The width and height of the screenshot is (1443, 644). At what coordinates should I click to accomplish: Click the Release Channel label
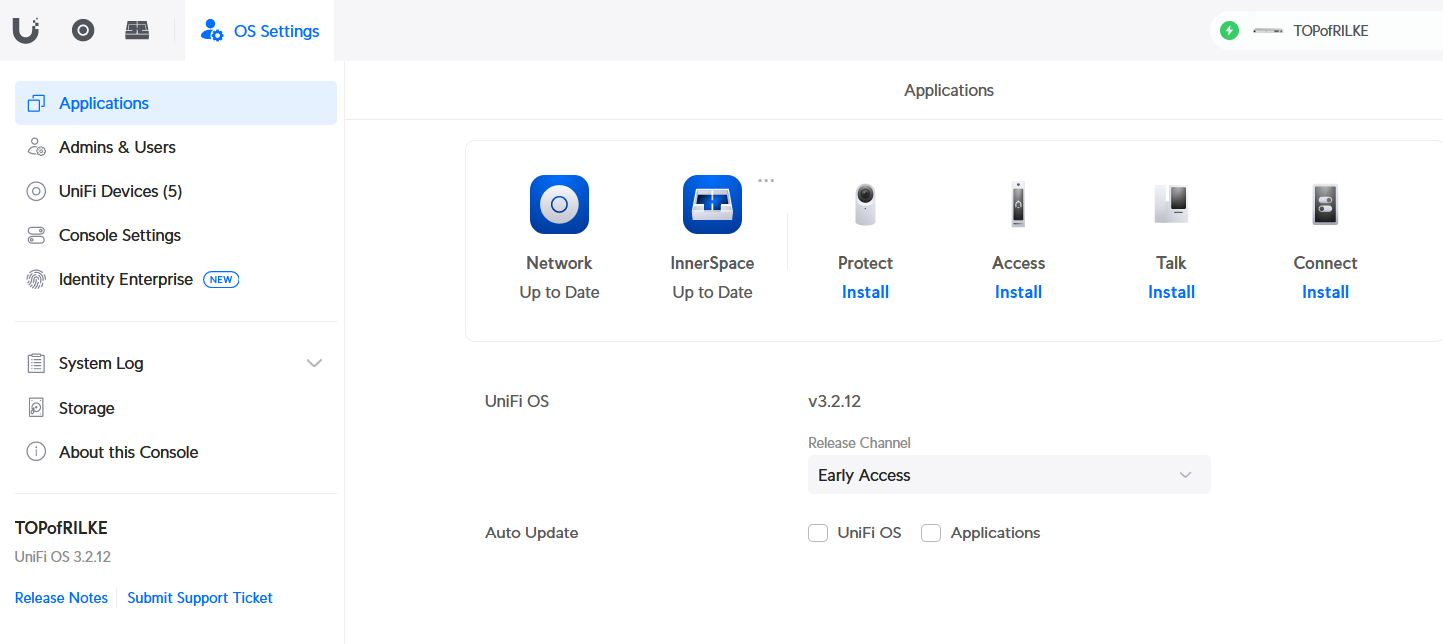(859, 443)
